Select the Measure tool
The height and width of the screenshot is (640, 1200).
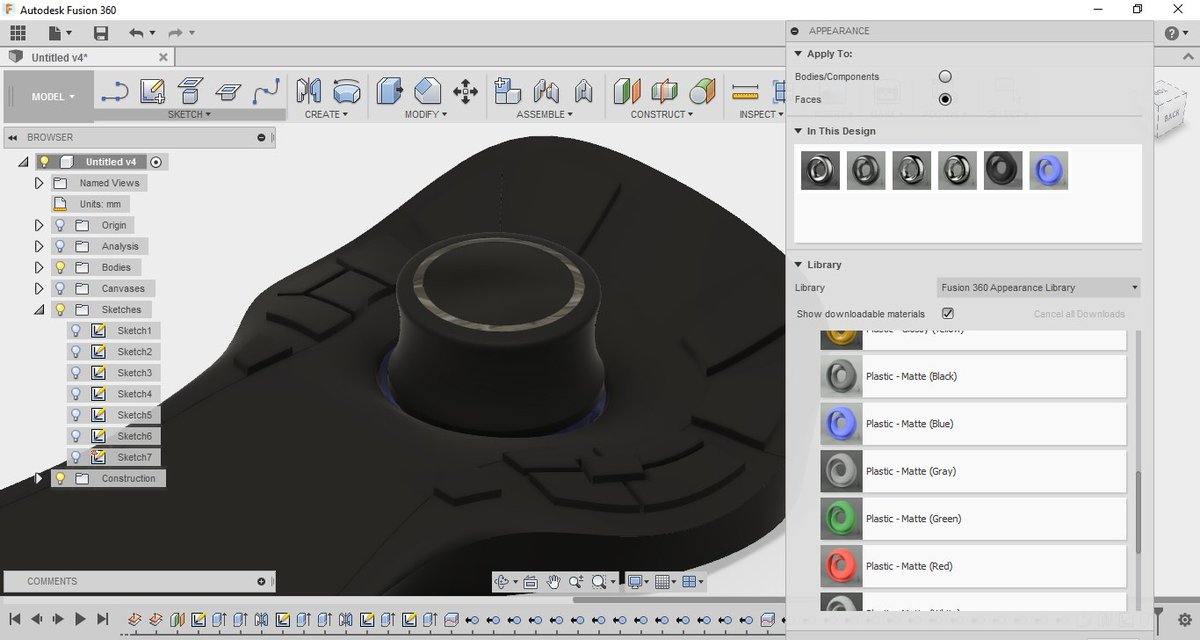[x=745, y=92]
